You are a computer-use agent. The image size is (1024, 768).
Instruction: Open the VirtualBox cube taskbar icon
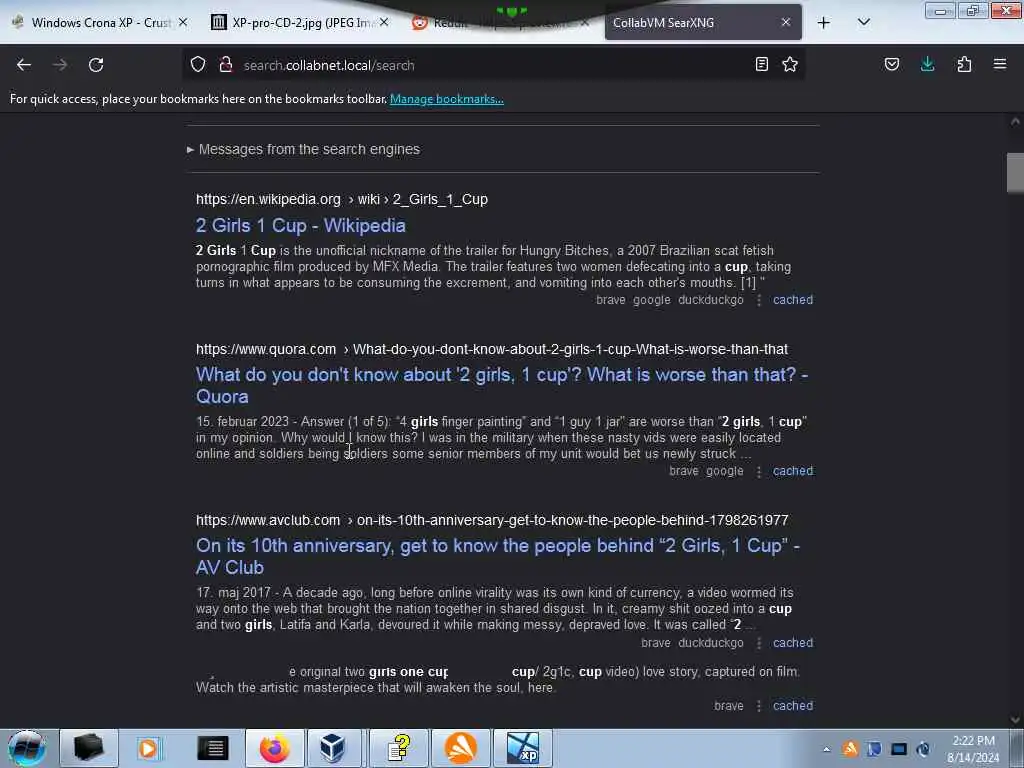point(332,748)
